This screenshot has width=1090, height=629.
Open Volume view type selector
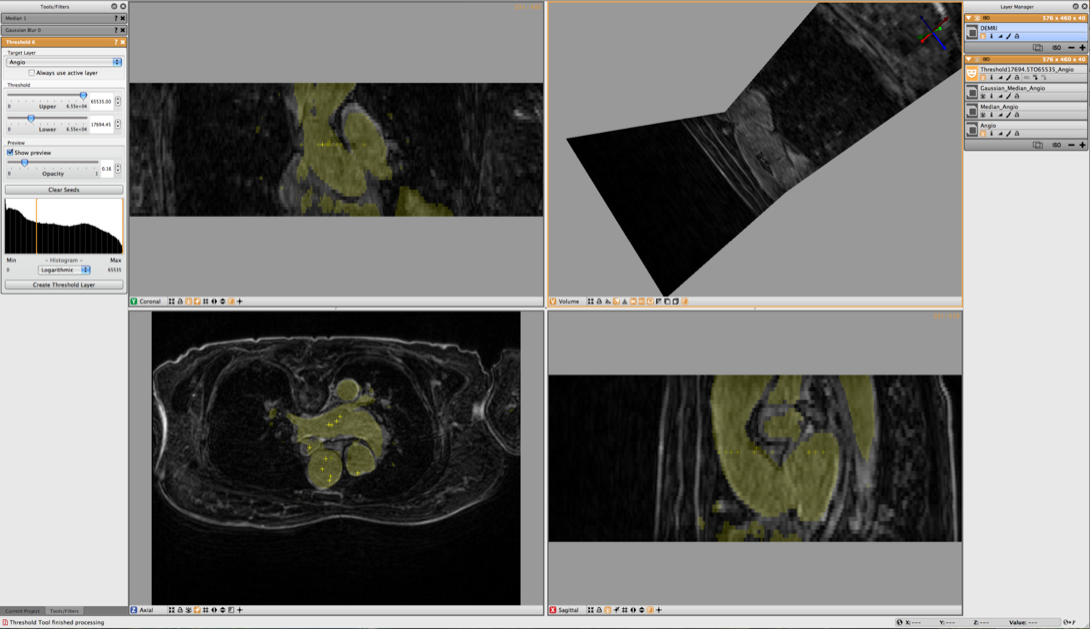pos(564,302)
